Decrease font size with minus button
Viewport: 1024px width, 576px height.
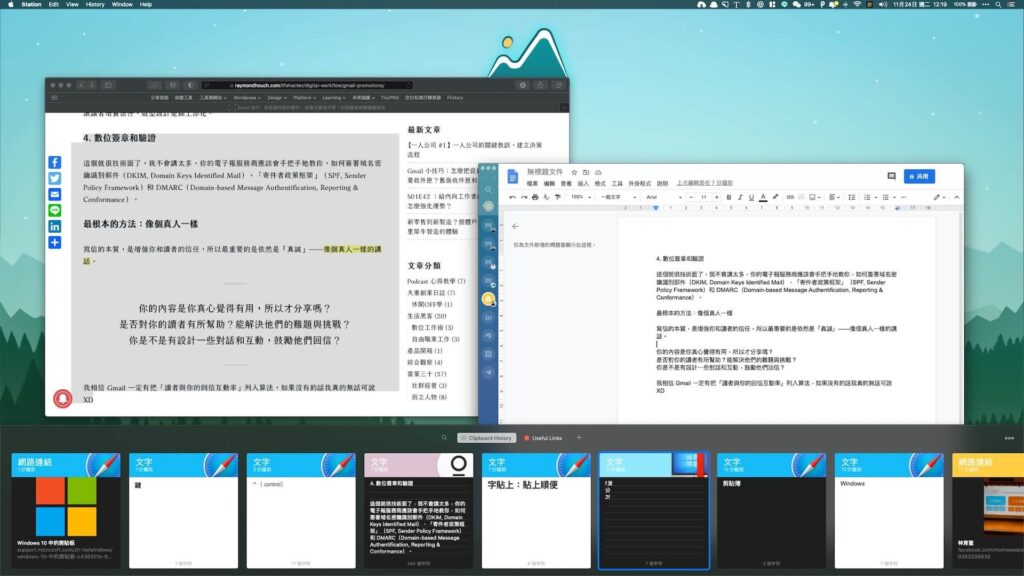pos(690,197)
